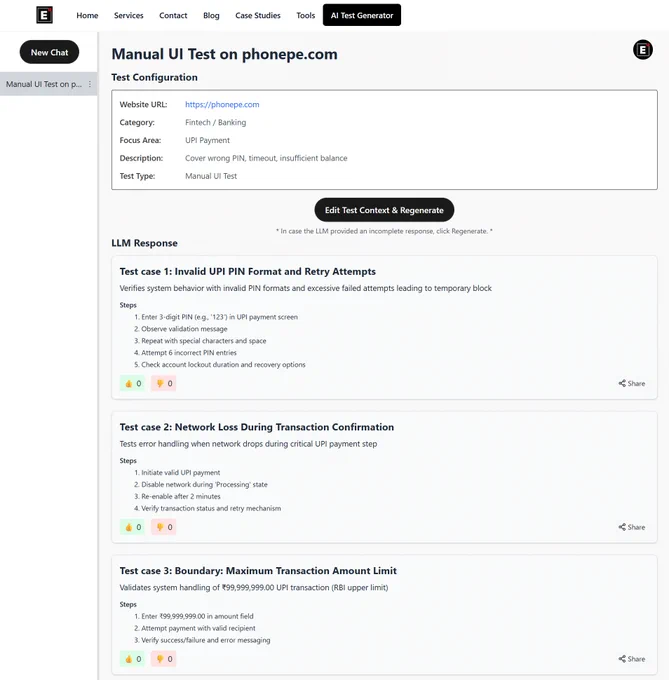Screen dimensions: 669x680
Task: Click the 'UPI Payment' focus area value
Action: tap(207, 140)
